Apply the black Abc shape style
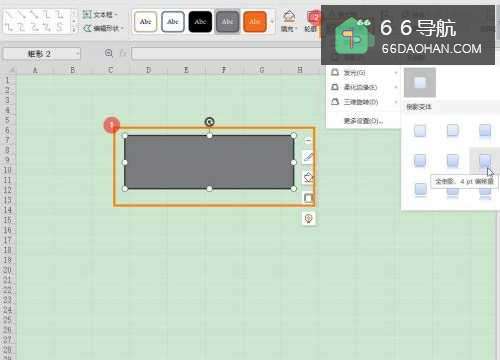Image resolution: width=500 pixels, height=360 pixels. 200,22
